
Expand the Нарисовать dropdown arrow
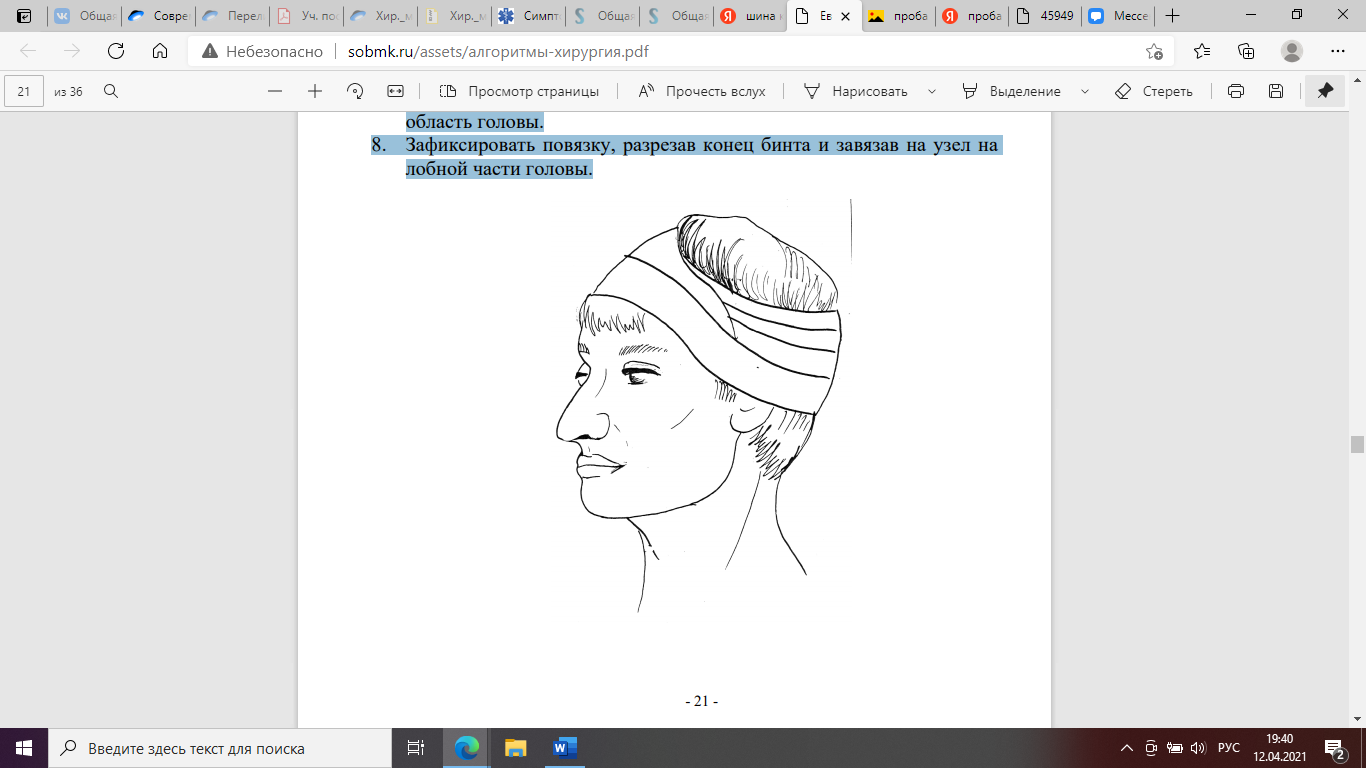932,91
